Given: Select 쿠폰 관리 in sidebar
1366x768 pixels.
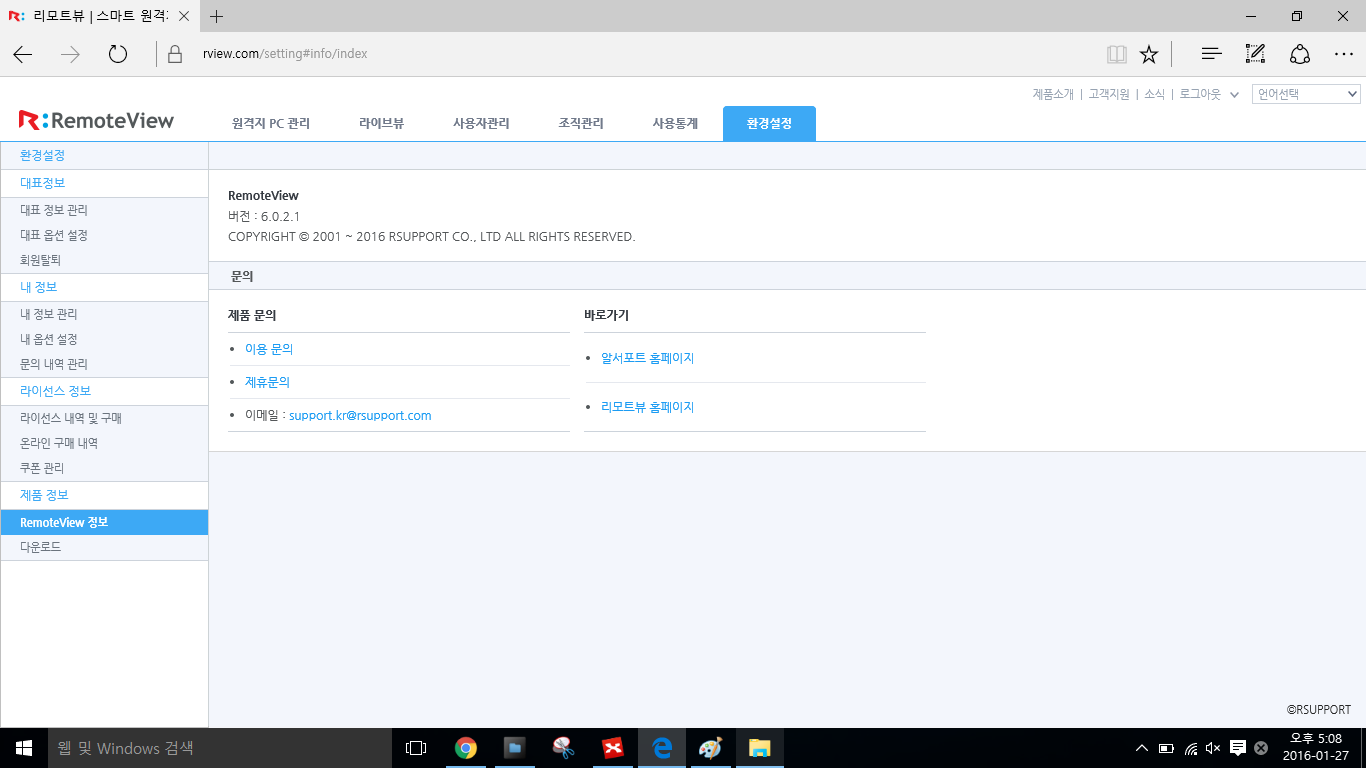Looking at the screenshot, I should pos(42,468).
